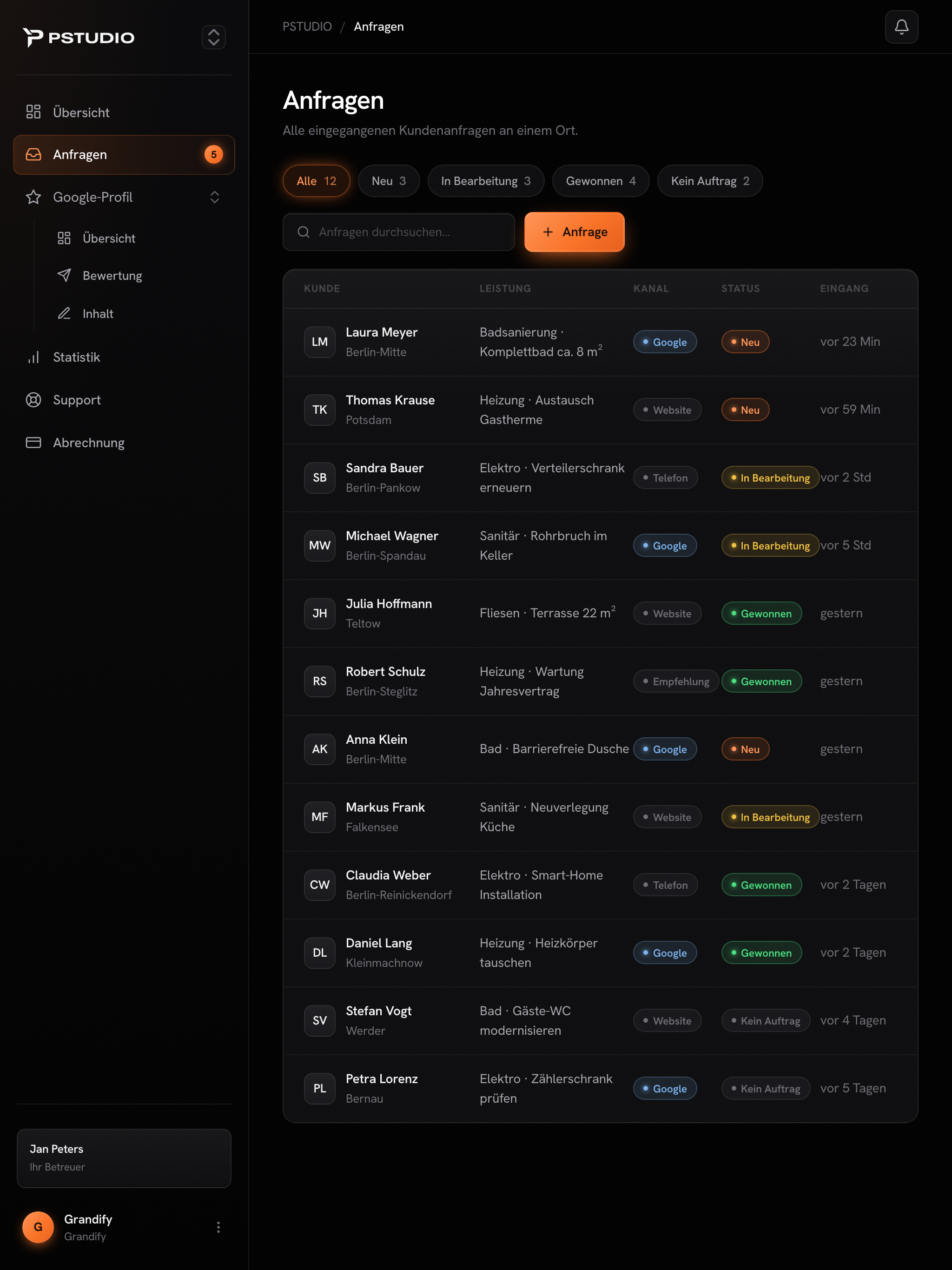
Task: Click Laura Meyer's Neu status badge
Action: (x=745, y=342)
